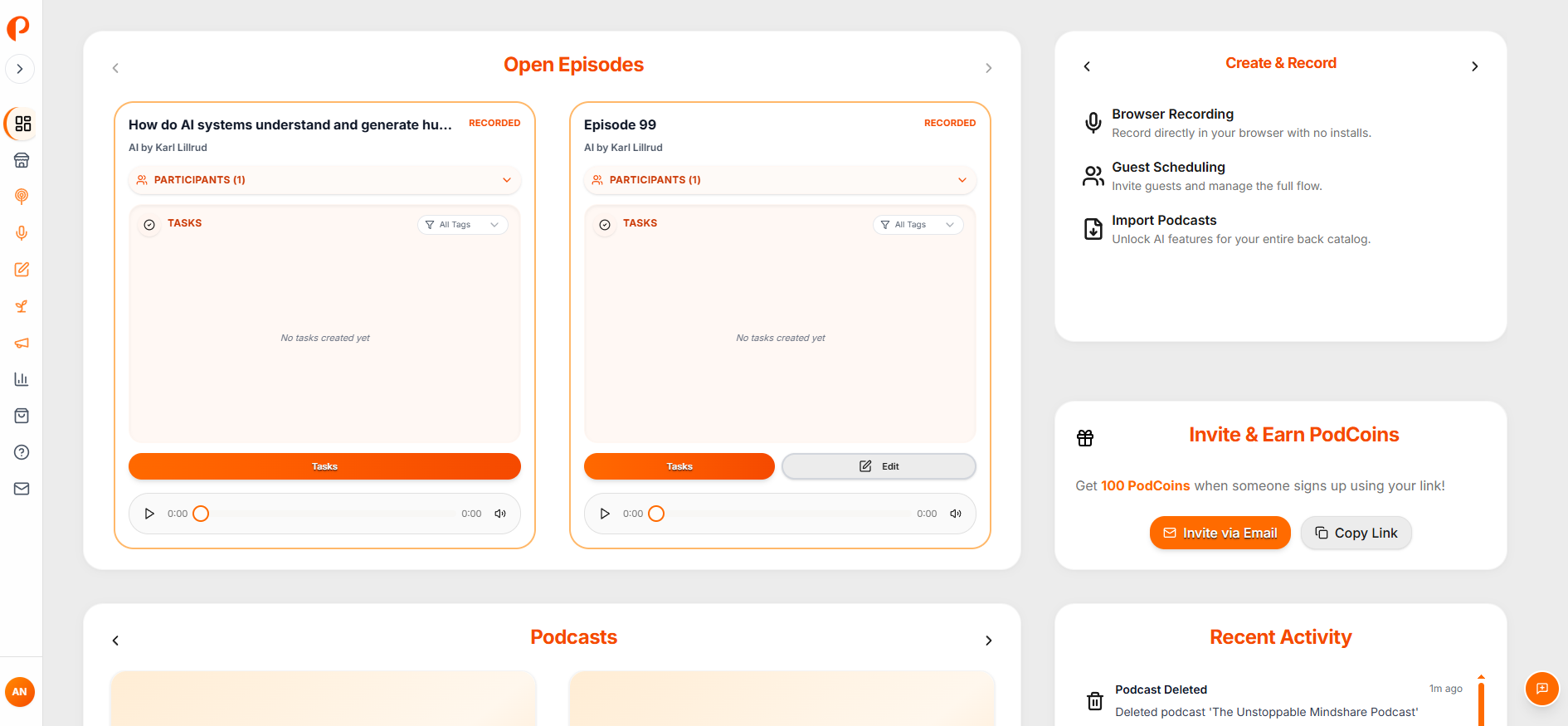1568x726 pixels.
Task: Open the envelope mail icon in sidebar
Action: (x=22, y=489)
